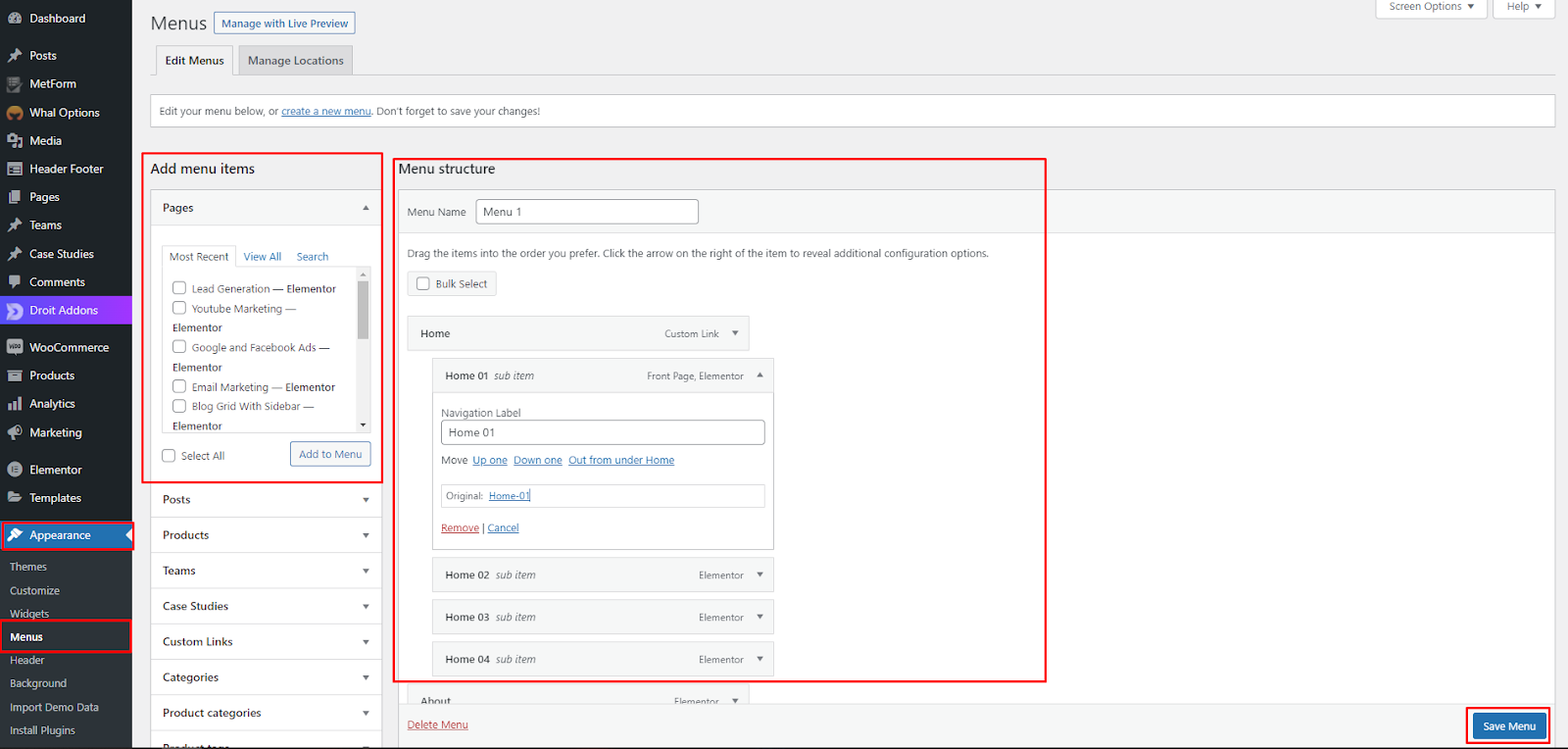This screenshot has width=1568, height=749.
Task: Switch to the Manage Locations tab
Action: point(296,61)
